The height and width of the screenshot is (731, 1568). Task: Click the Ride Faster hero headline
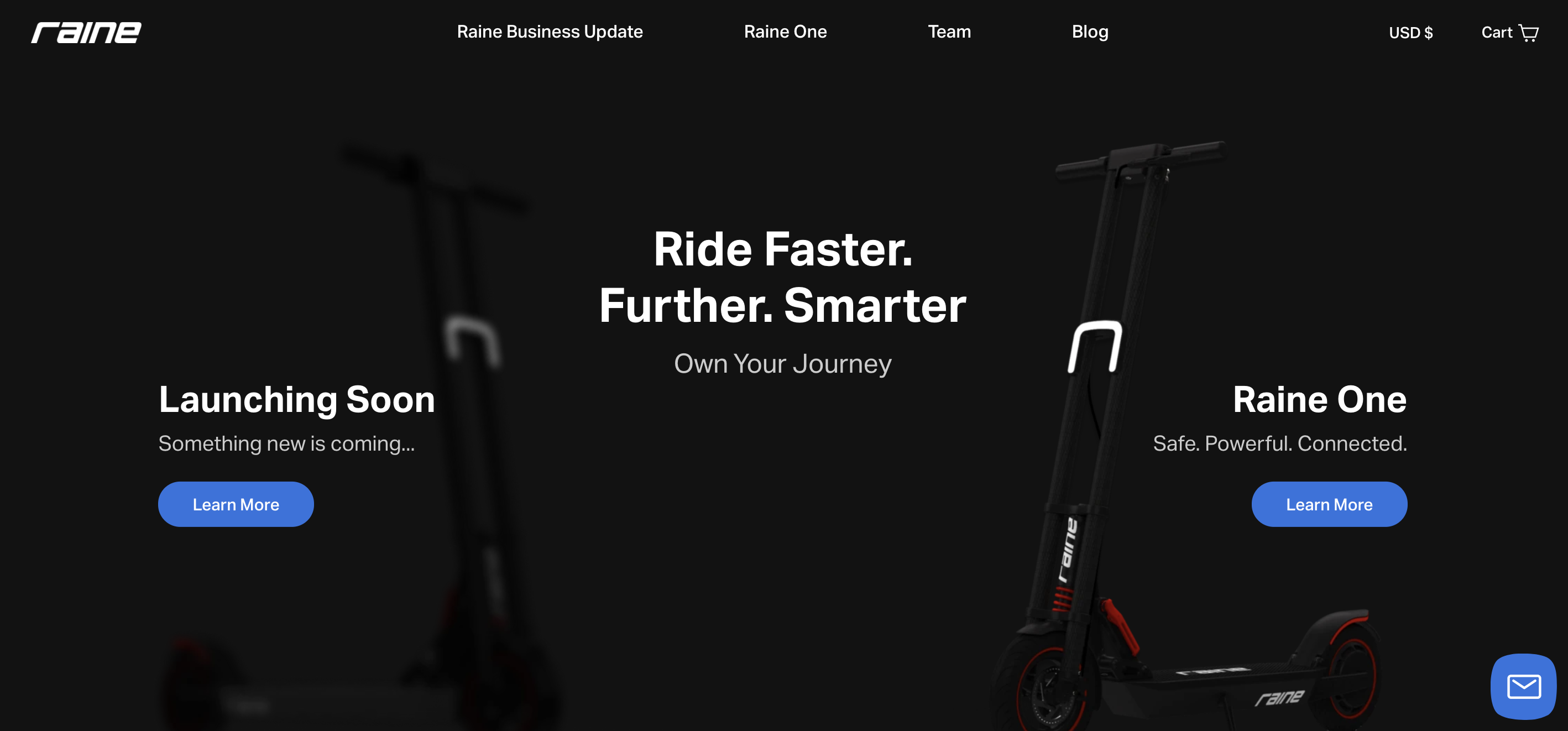[x=783, y=277]
